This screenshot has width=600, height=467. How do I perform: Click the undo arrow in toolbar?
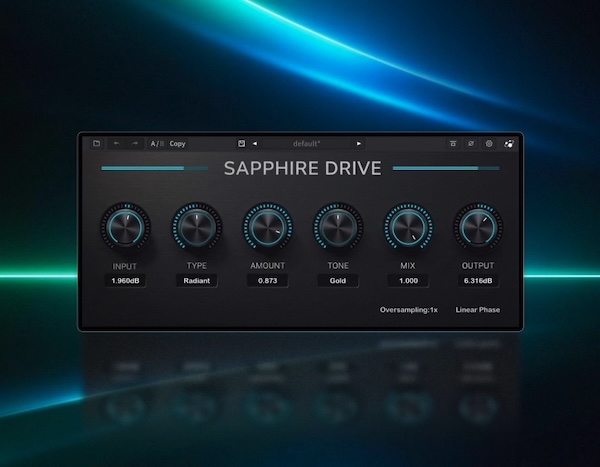(116, 144)
